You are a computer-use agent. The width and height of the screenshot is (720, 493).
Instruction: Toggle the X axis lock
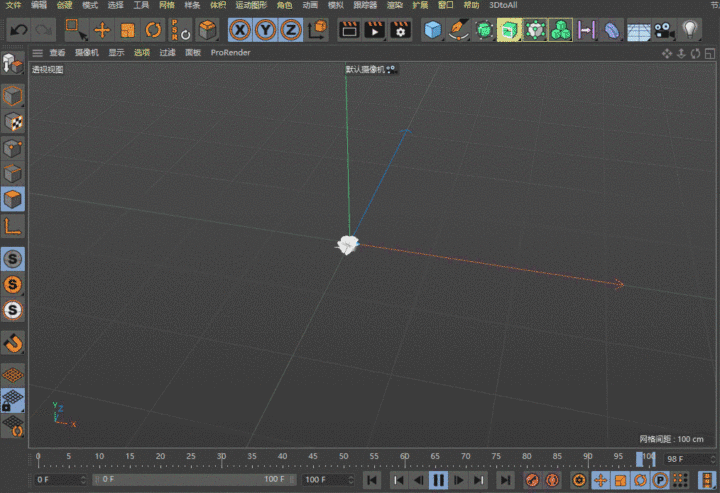[240, 30]
